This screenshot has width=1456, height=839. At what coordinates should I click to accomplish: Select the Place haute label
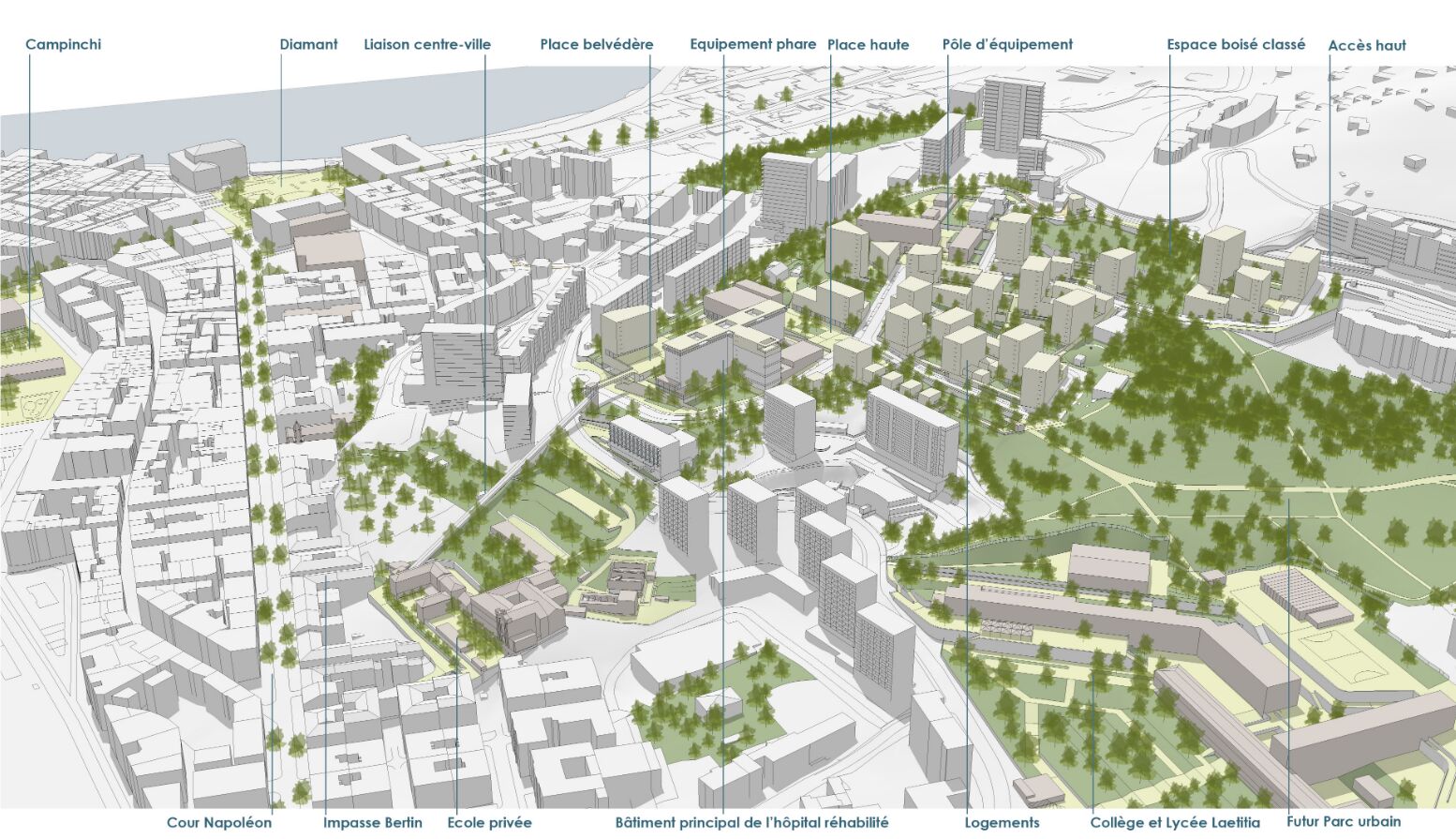pos(868,44)
